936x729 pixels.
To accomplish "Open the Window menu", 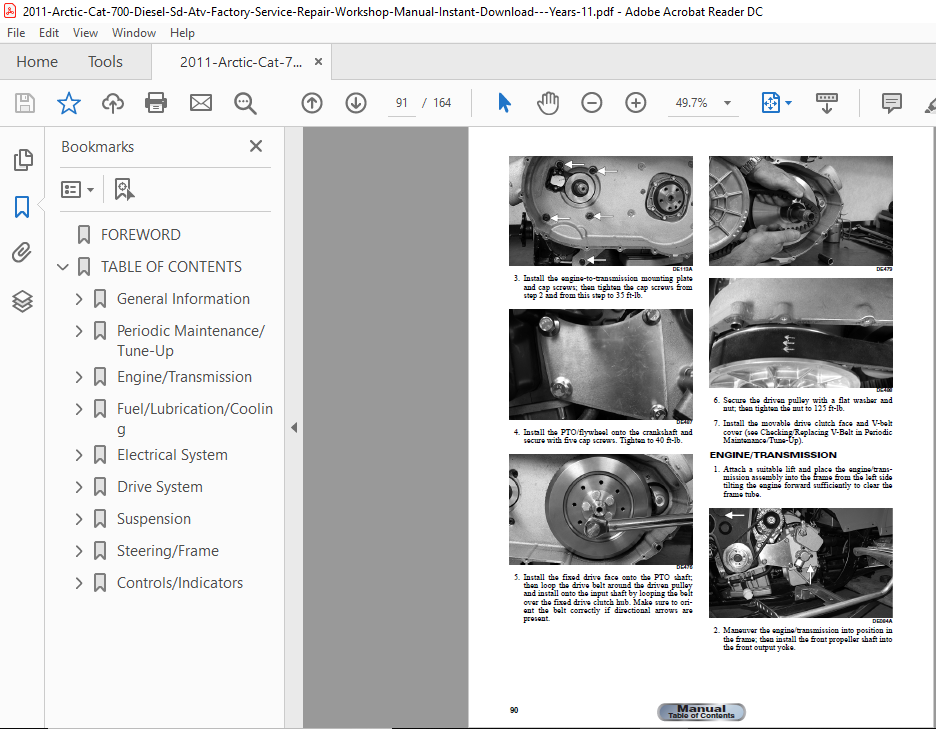I will click(x=134, y=33).
